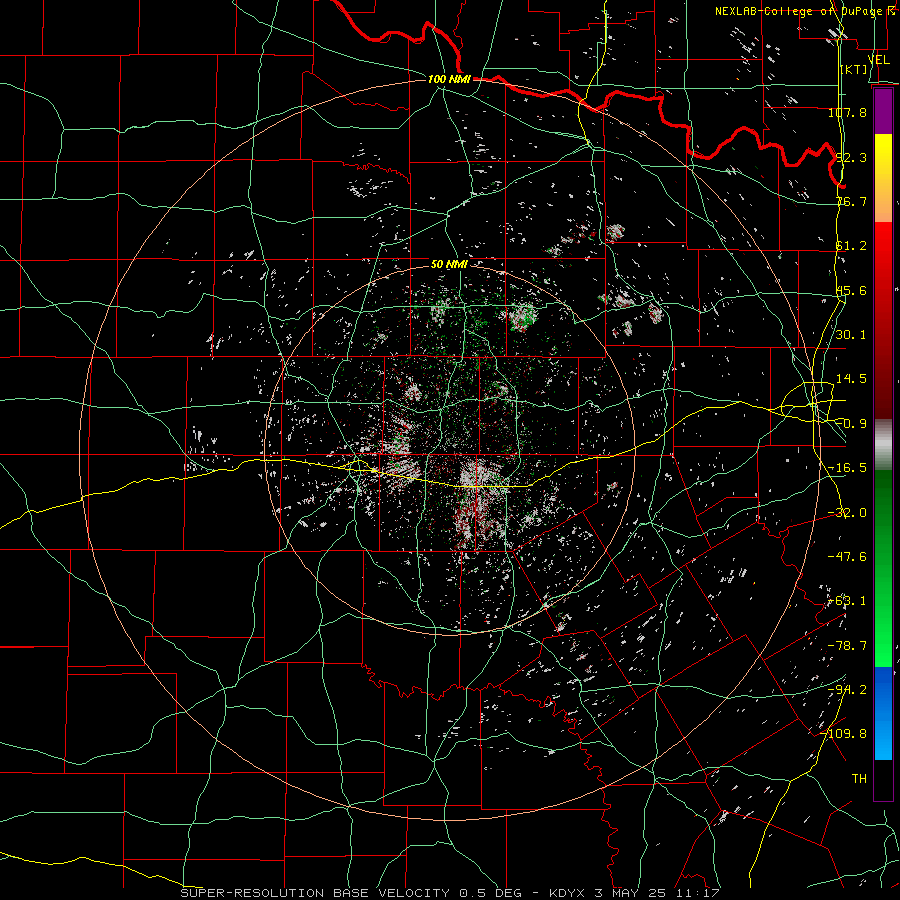Screen dimensions: 900x900
Task: Click the 45.6 scale value
Action: [851, 290]
